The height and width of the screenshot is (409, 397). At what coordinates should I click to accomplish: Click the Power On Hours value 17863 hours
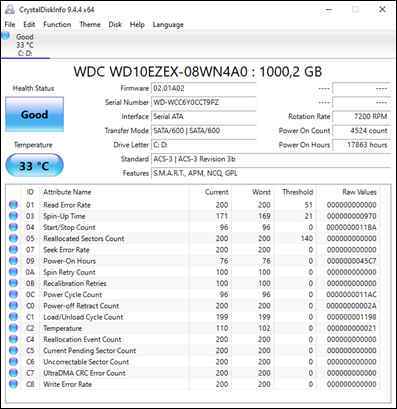click(x=361, y=145)
